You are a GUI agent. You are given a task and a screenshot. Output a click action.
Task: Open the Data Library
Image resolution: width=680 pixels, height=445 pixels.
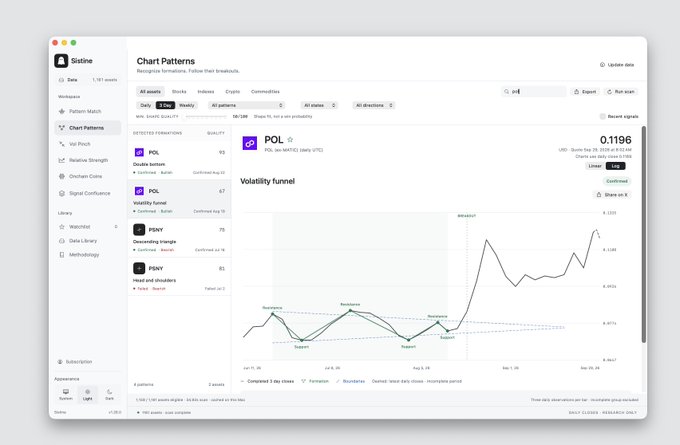[x=88, y=241]
